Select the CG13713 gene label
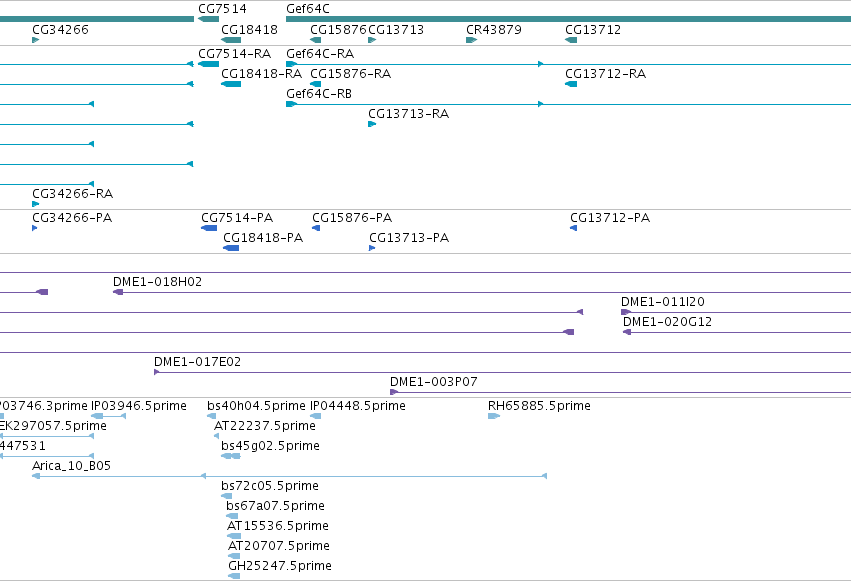The width and height of the screenshot is (851, 581). pos(396,29)
